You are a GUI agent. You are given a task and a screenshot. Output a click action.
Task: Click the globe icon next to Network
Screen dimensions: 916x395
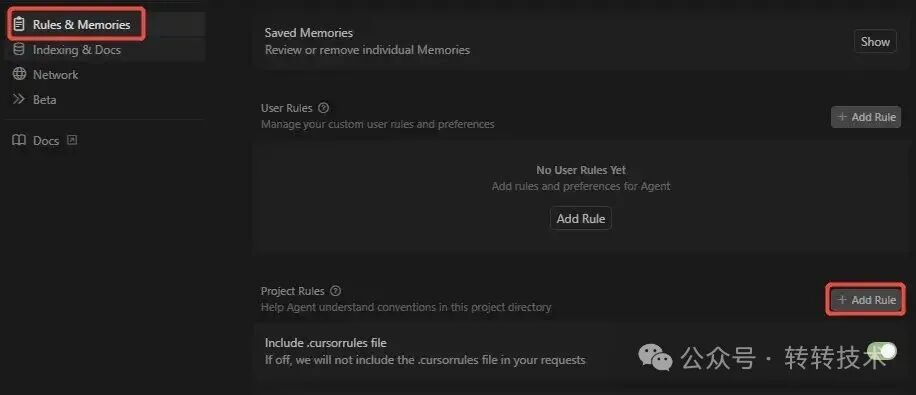19,74
